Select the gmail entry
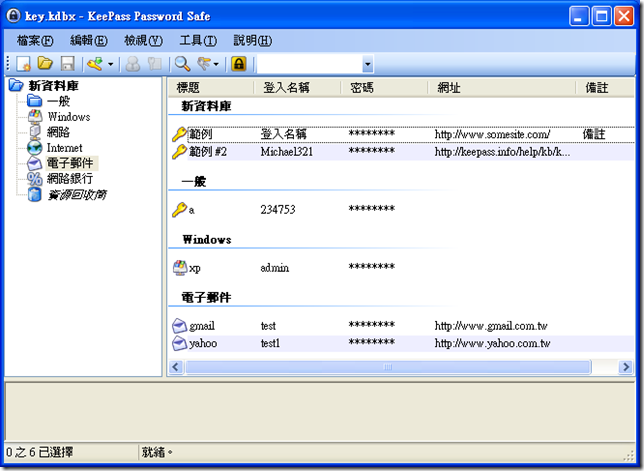644x471 pixels. 202,326
